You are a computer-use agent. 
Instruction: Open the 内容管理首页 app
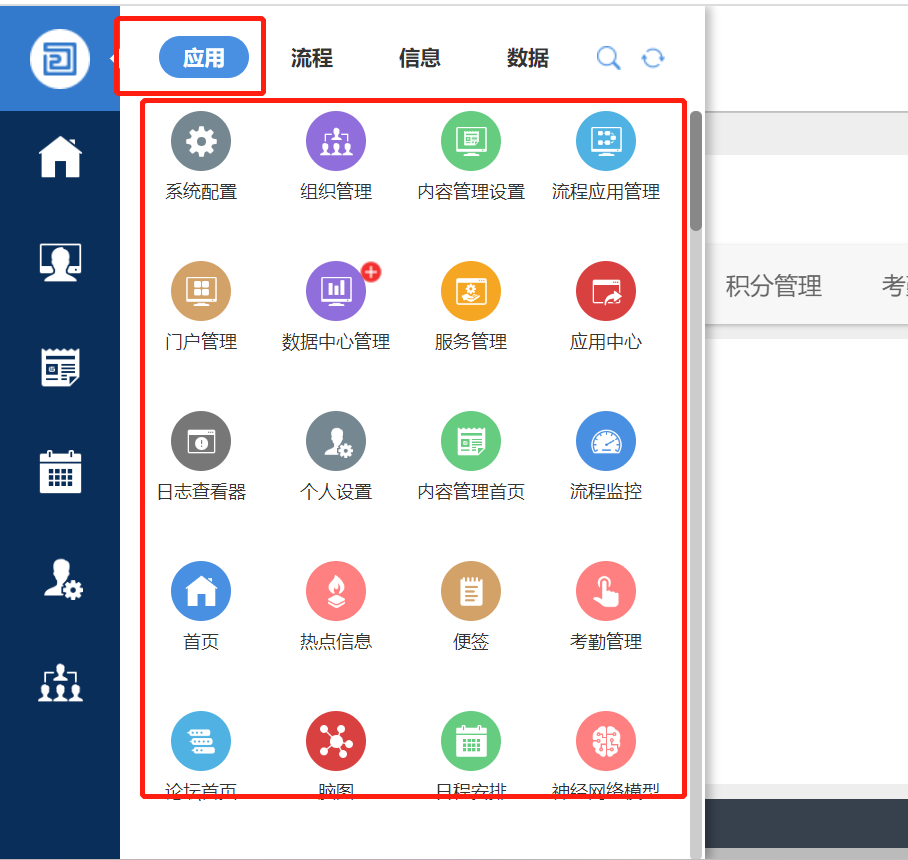[471, 441]
